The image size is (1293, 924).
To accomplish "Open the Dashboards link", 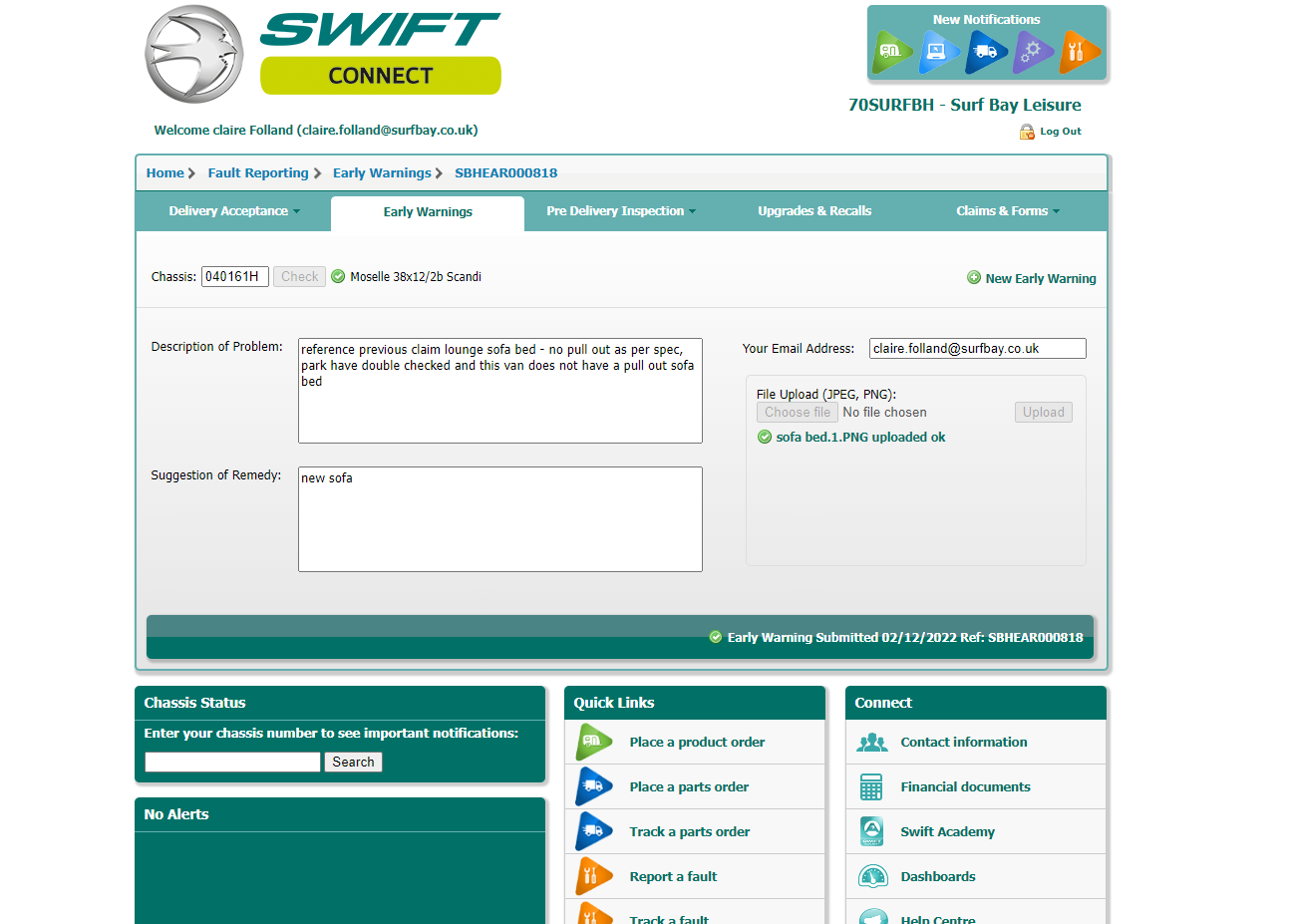I will [938, 876].
